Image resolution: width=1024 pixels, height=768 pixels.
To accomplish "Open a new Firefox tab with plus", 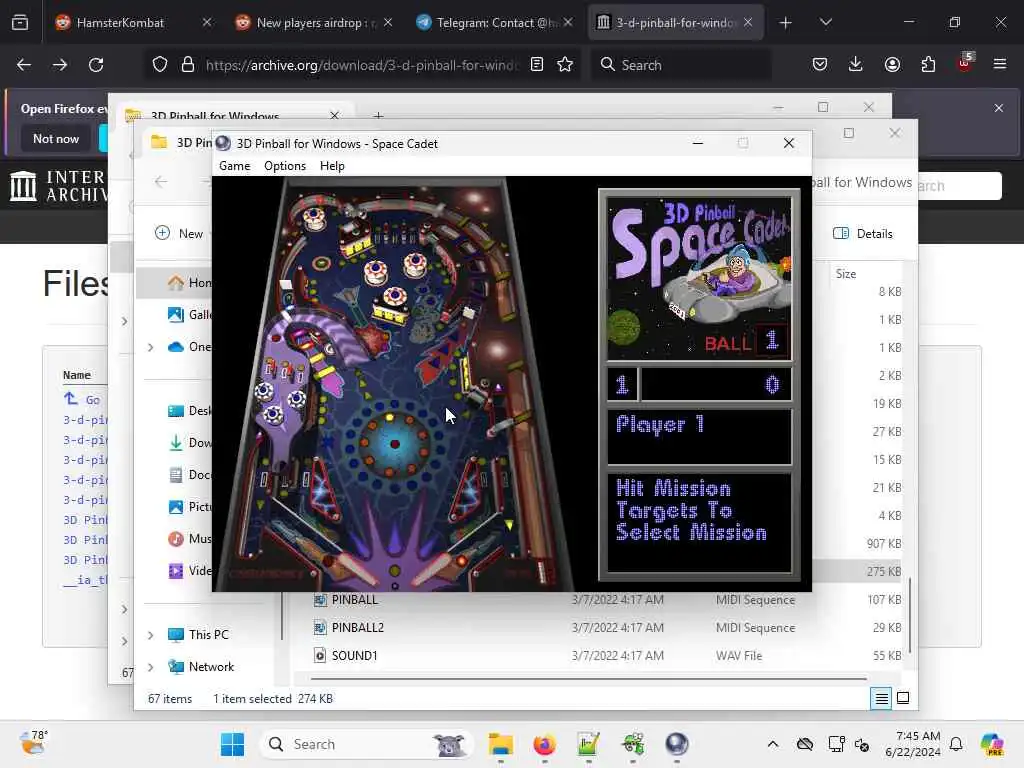I will tap(786, 23).
